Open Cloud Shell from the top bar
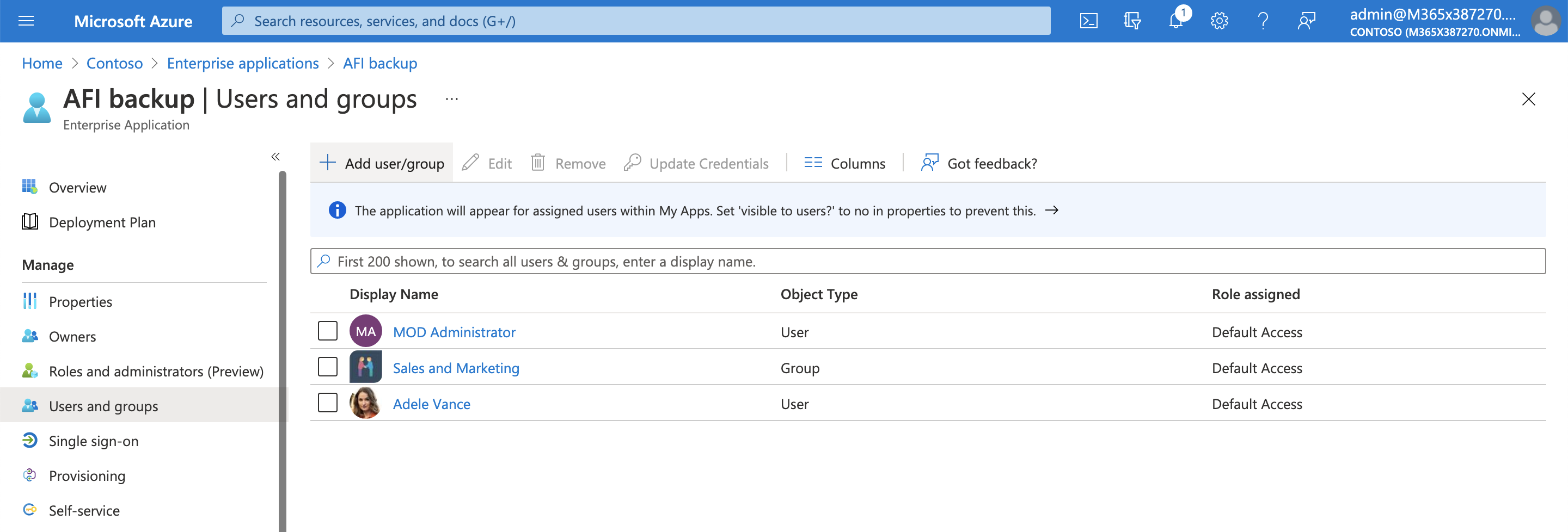Screen dimensions: 1568x532 (1088, 21)
